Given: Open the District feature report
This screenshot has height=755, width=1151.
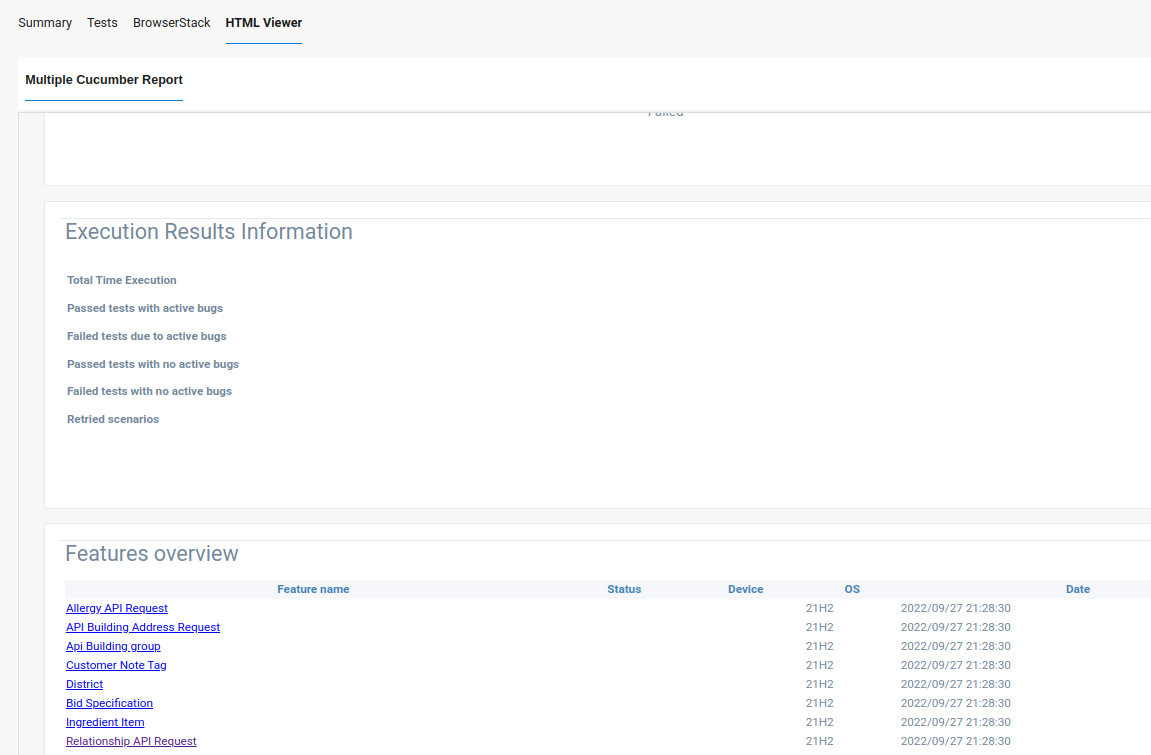Looking at the screenshot, I should [84, 684].
